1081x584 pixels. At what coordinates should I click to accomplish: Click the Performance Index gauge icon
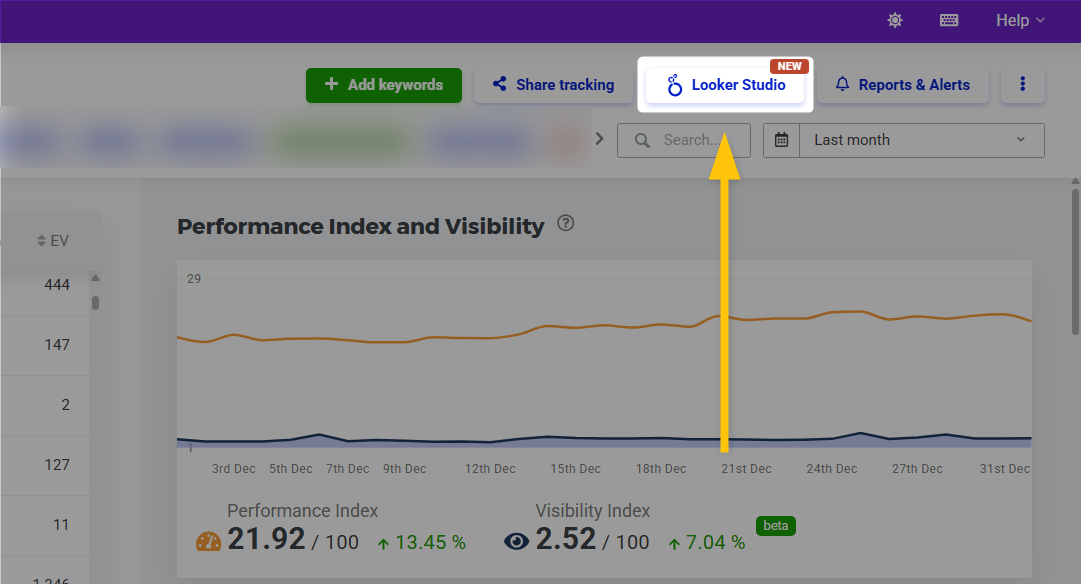click(209, 542)
